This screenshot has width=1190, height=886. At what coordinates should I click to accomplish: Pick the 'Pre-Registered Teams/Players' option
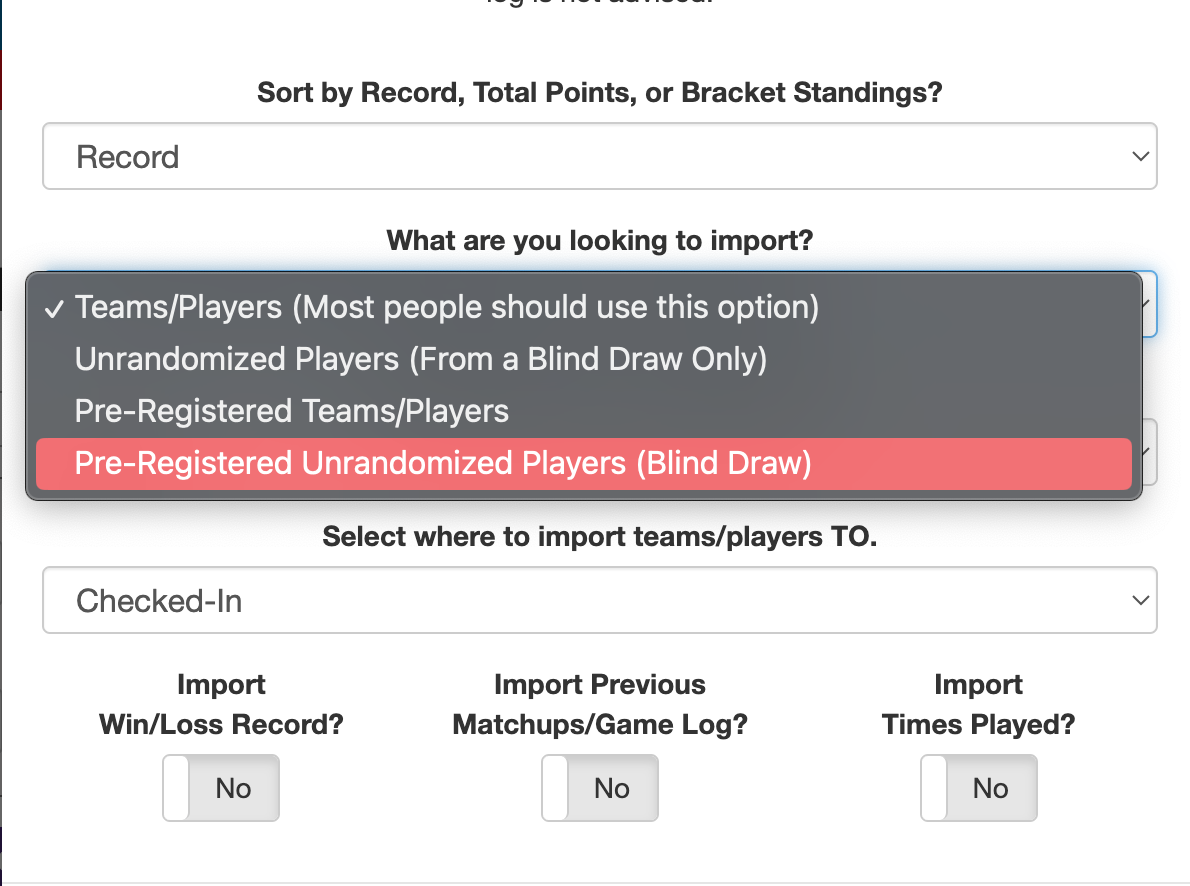tap(292, 411)
